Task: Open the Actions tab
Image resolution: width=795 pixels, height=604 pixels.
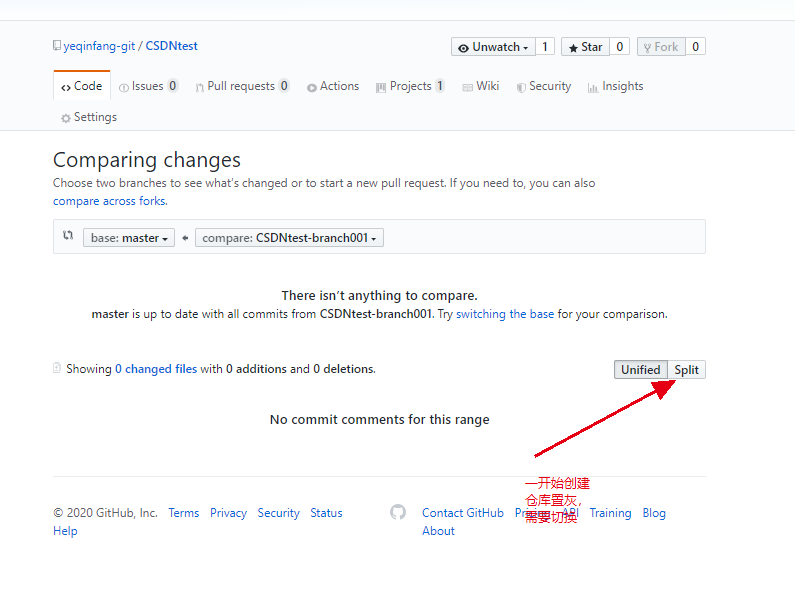Action: click(333, 86)
